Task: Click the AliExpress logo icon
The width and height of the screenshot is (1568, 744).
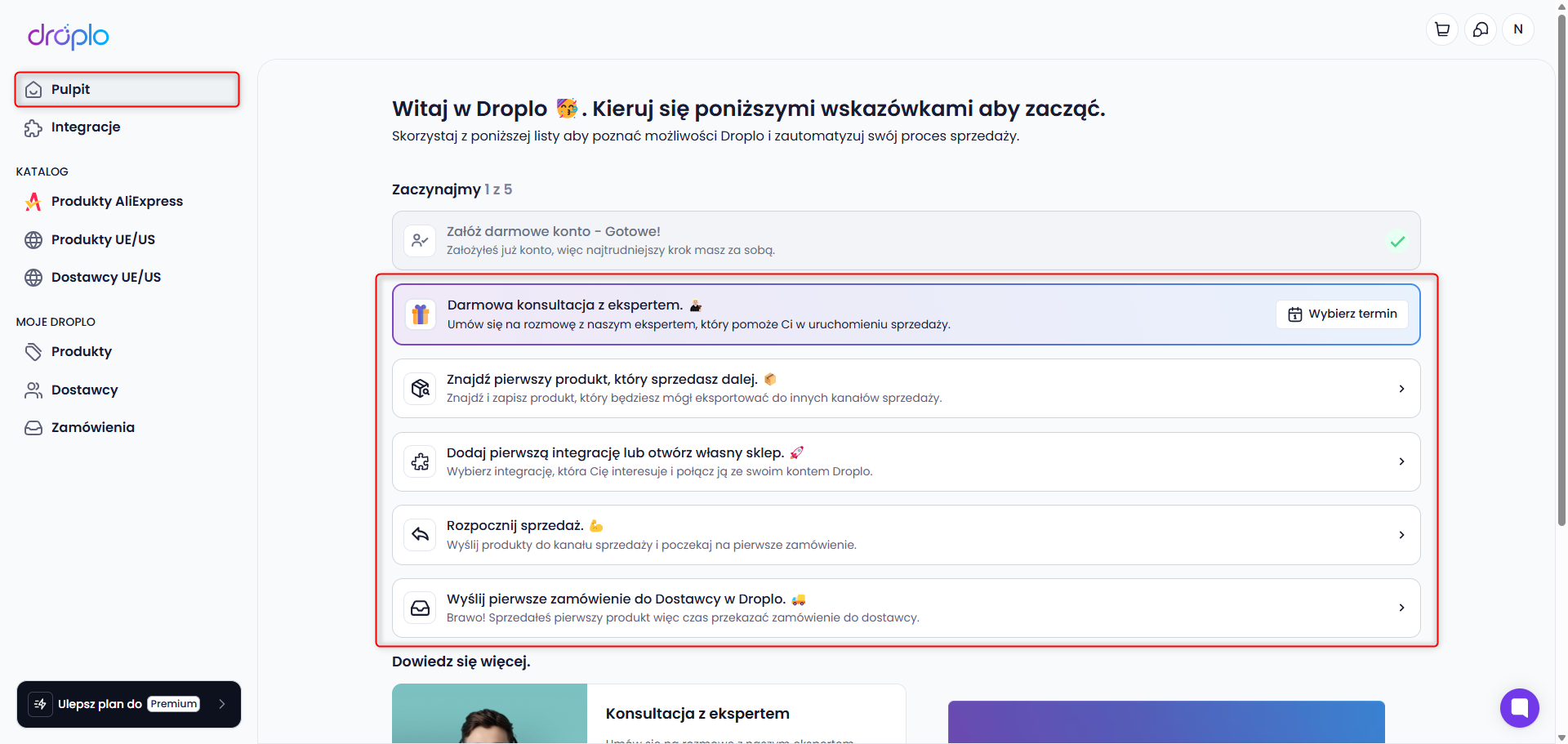Action: click(33, 202)
